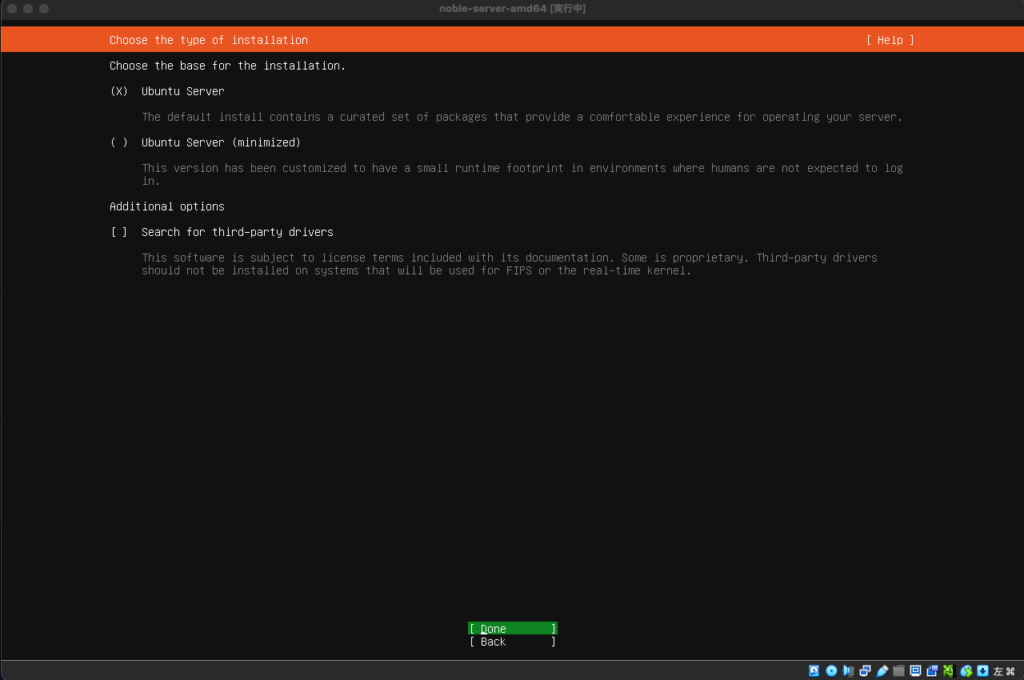Click the window title noble-server-amd64
1024x680 pixels.
coord(512,8)
